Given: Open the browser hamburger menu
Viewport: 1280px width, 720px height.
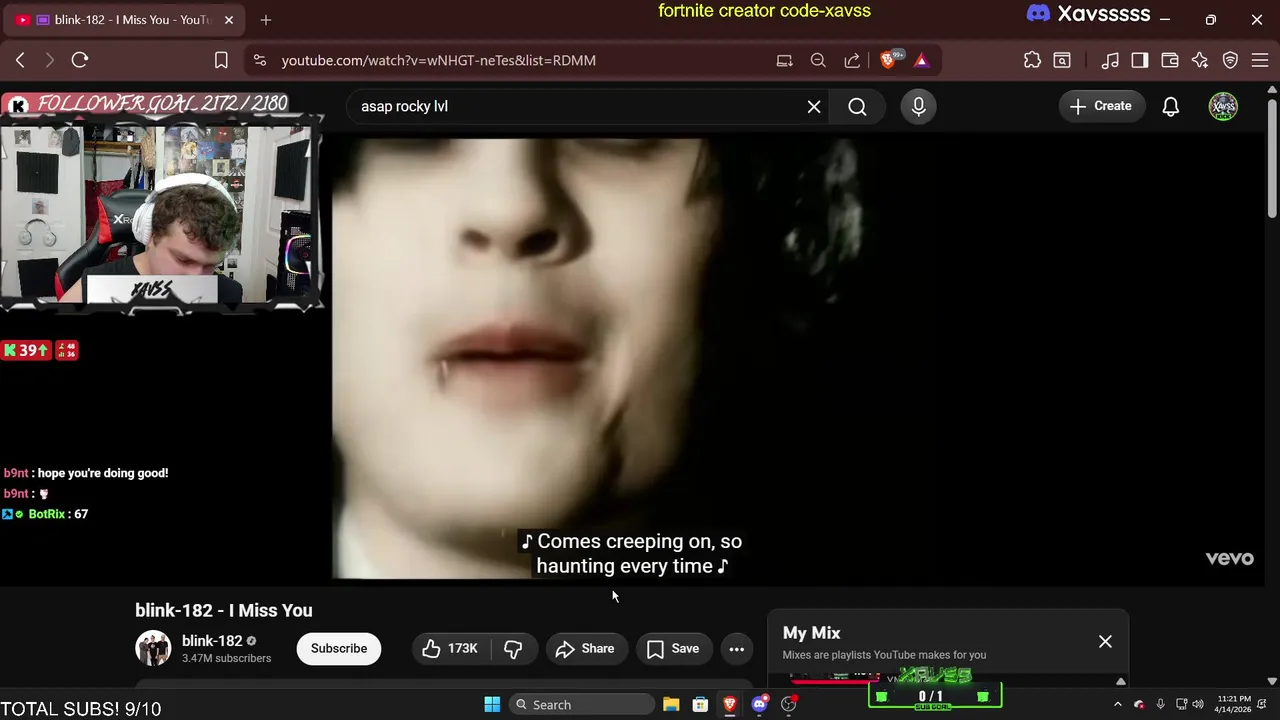Looking at the screenshot, I should click(x=1260, y=60).
